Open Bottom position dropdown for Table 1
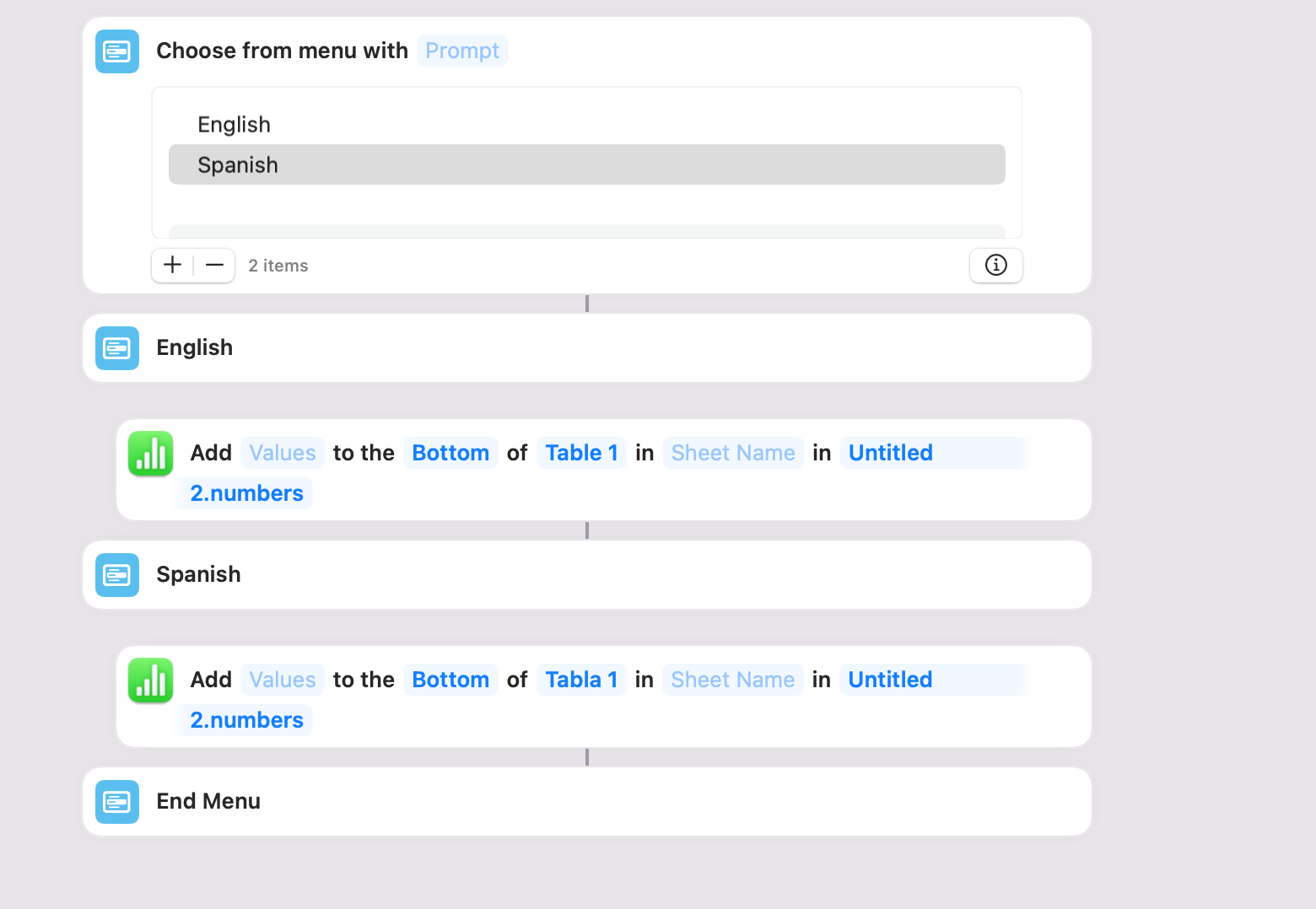Screen dimensions: 1316x909 [450, 454]
